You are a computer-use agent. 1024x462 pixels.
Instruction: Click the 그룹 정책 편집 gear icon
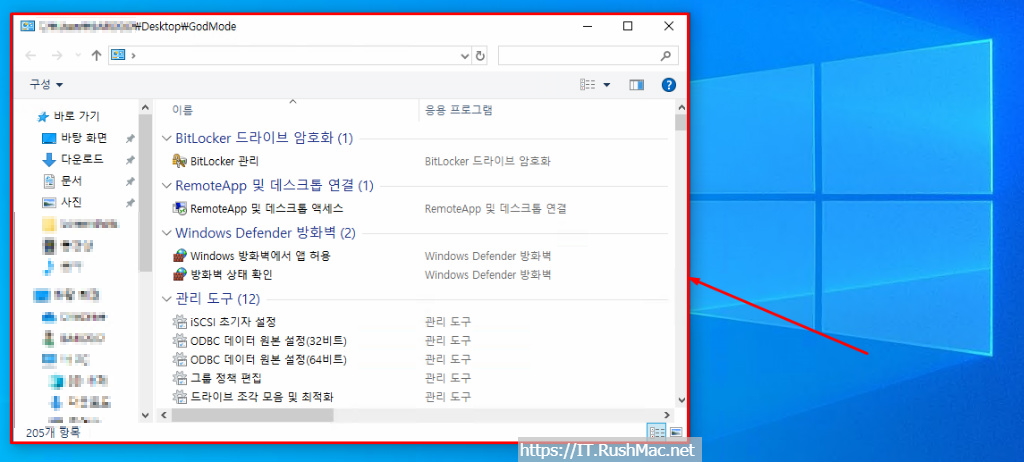click(x=180, y=378)
